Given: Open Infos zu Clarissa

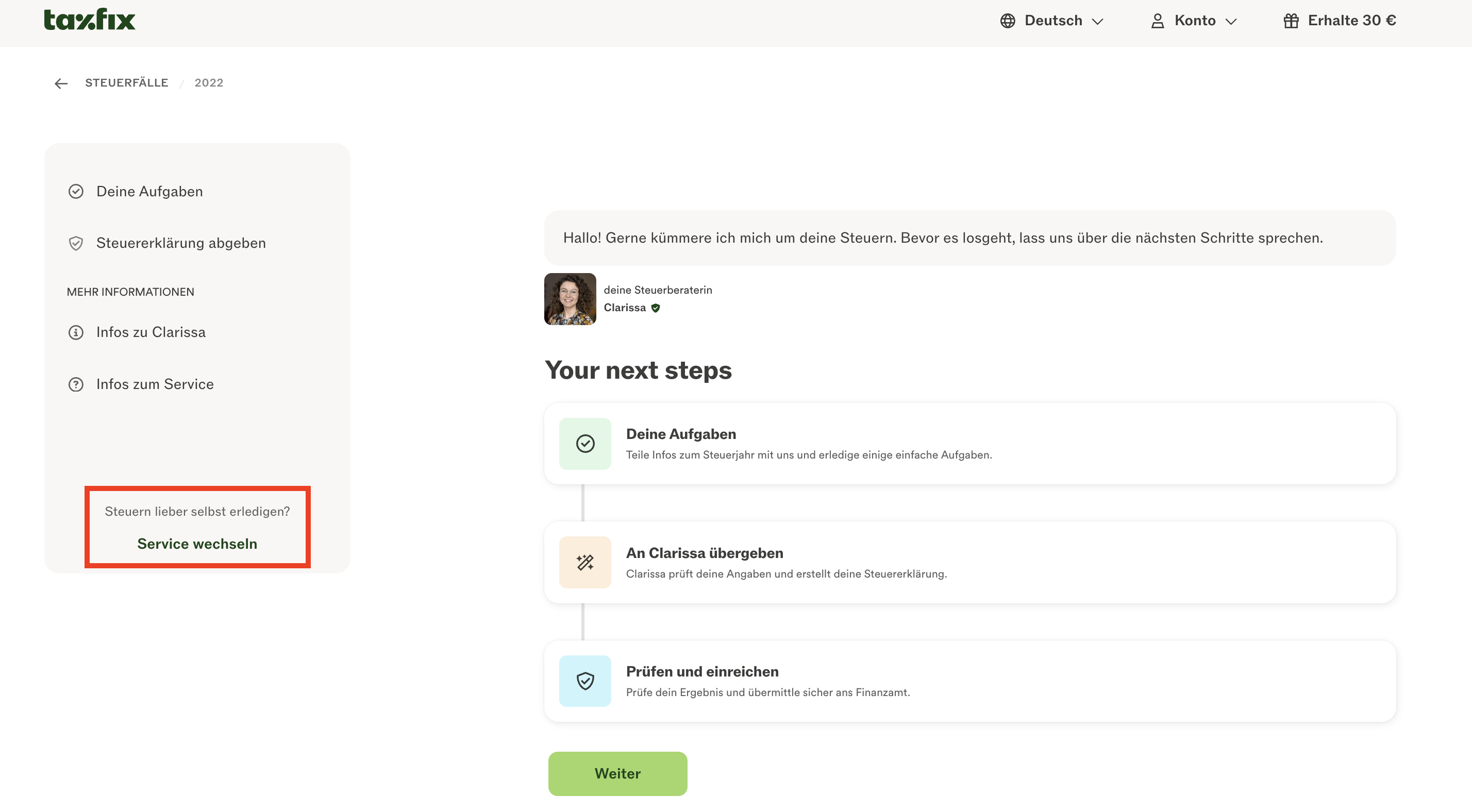Looking at the screenshot, I should [x=151, y=332].
